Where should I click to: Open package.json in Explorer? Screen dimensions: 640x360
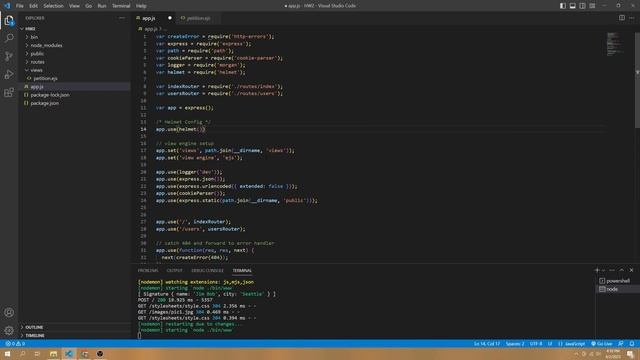click(x=44, y=103)
